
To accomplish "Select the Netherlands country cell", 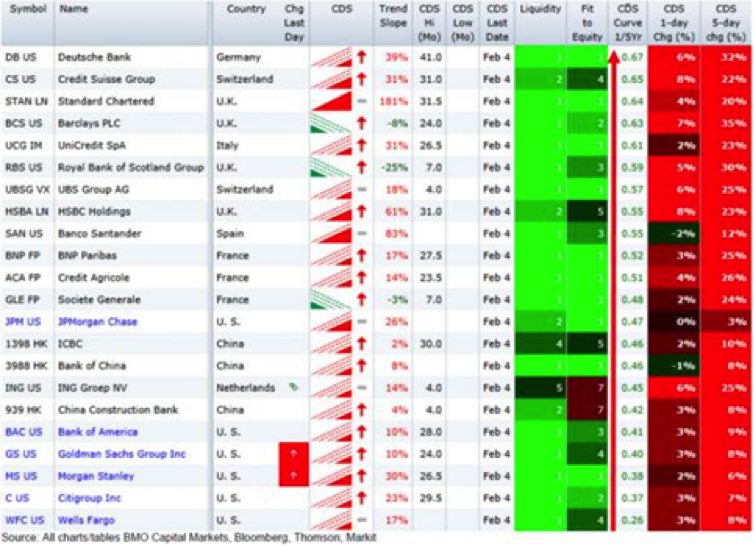I will click(x=245, y=388).
